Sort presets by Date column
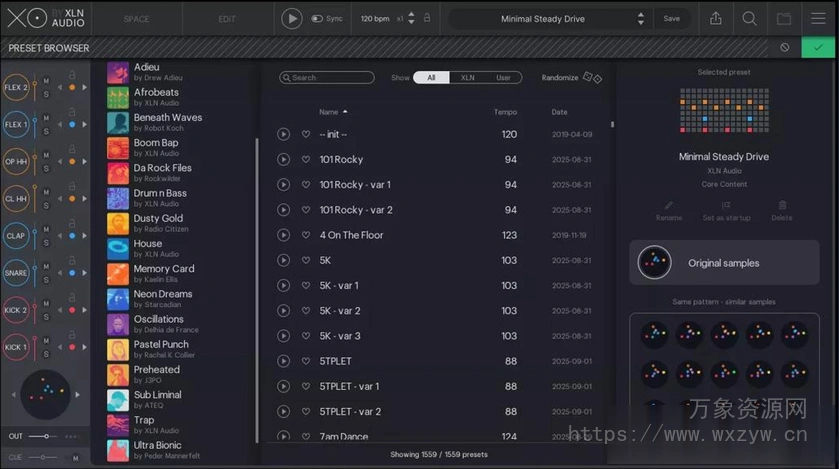 (x=559, y=112)
